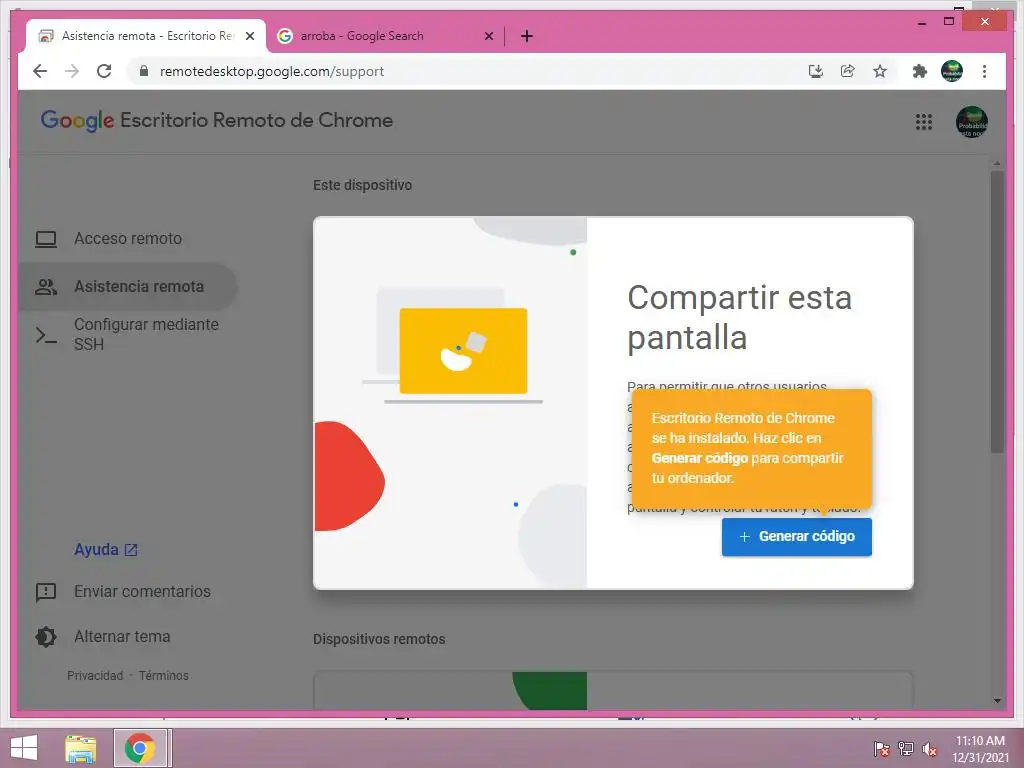
Task: Open the Google account avatar on the page
Action: coord(972,121)
